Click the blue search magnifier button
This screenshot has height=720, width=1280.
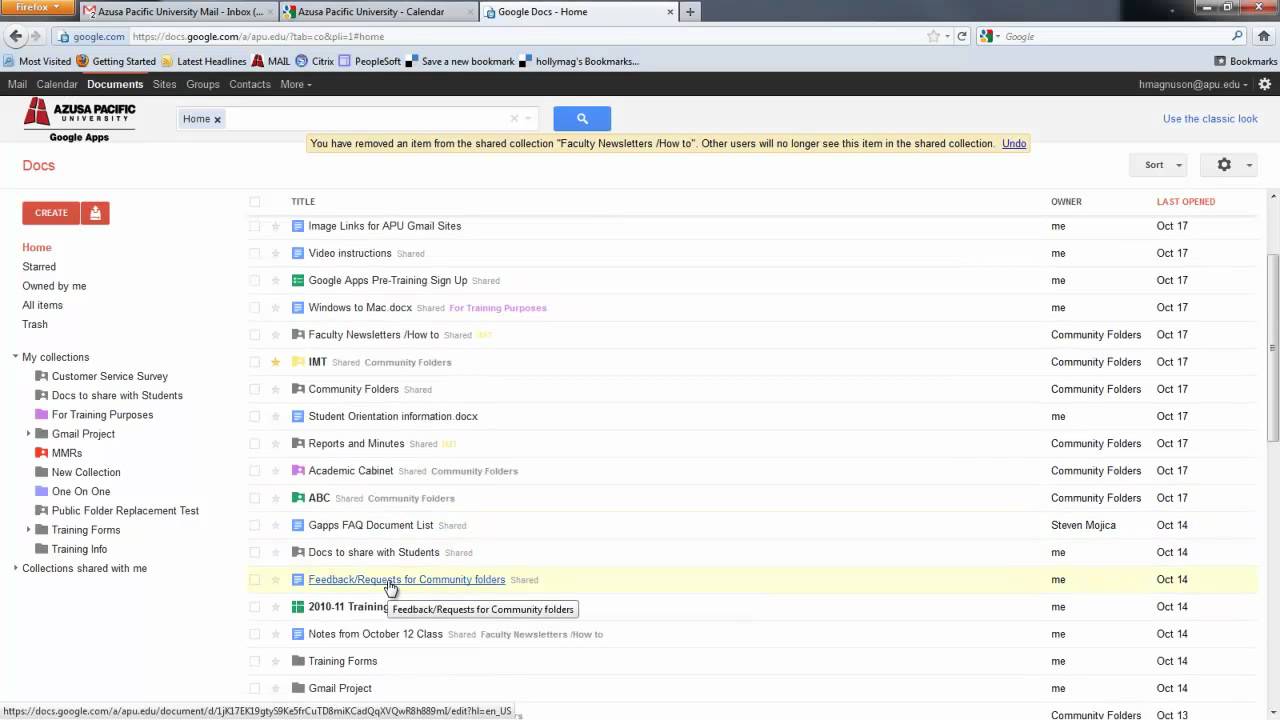coord(582,118)
